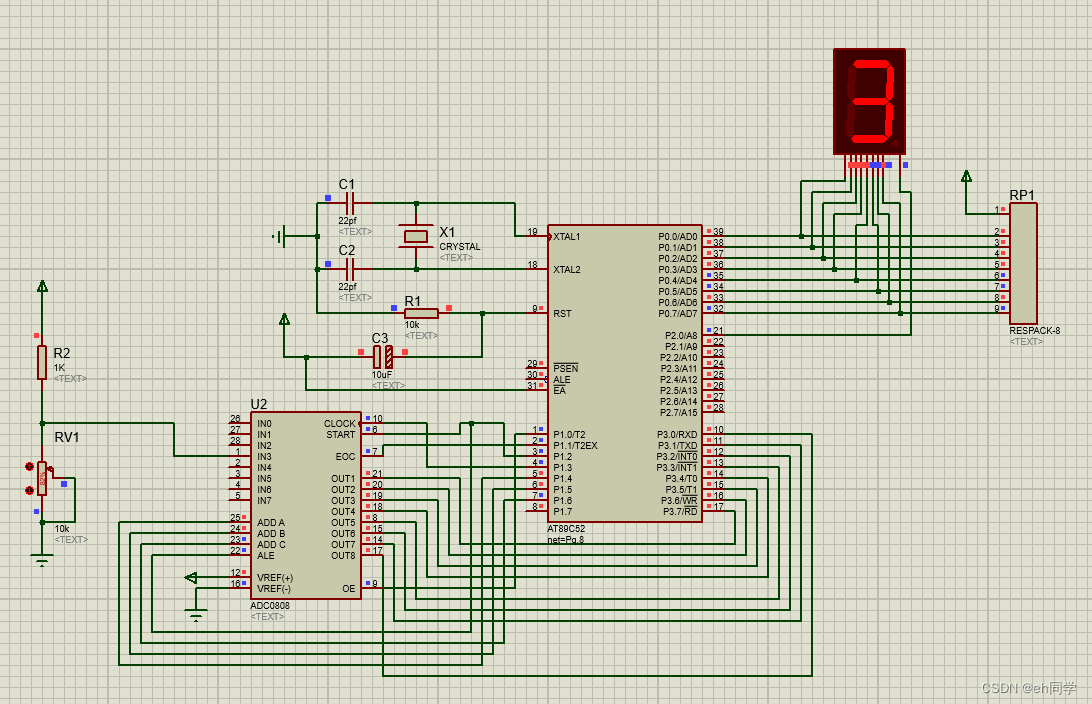
Task: Select capacitor C2 symbol
Action: coord(350,269)
